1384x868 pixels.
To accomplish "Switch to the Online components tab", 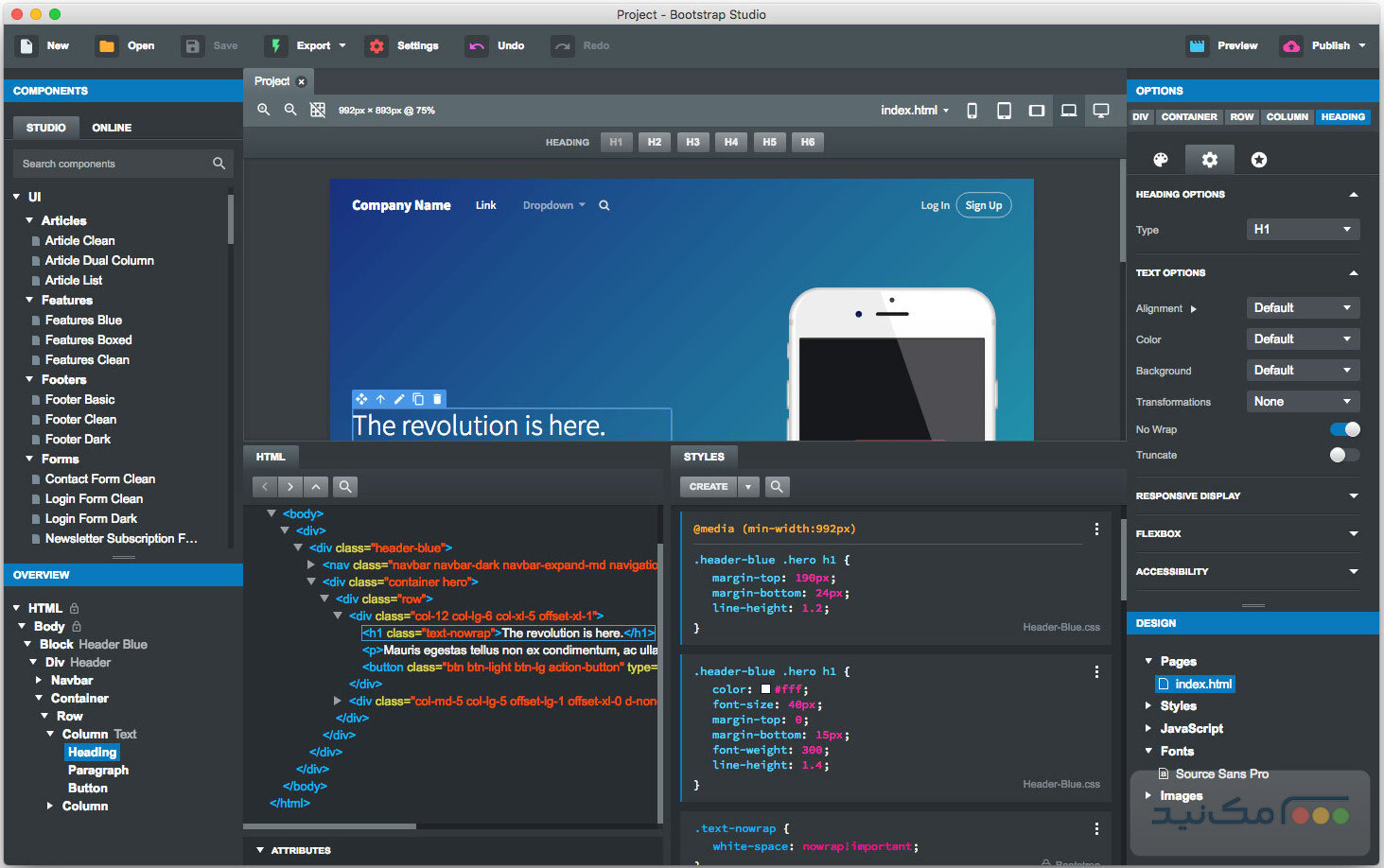I will pos(111,127).
